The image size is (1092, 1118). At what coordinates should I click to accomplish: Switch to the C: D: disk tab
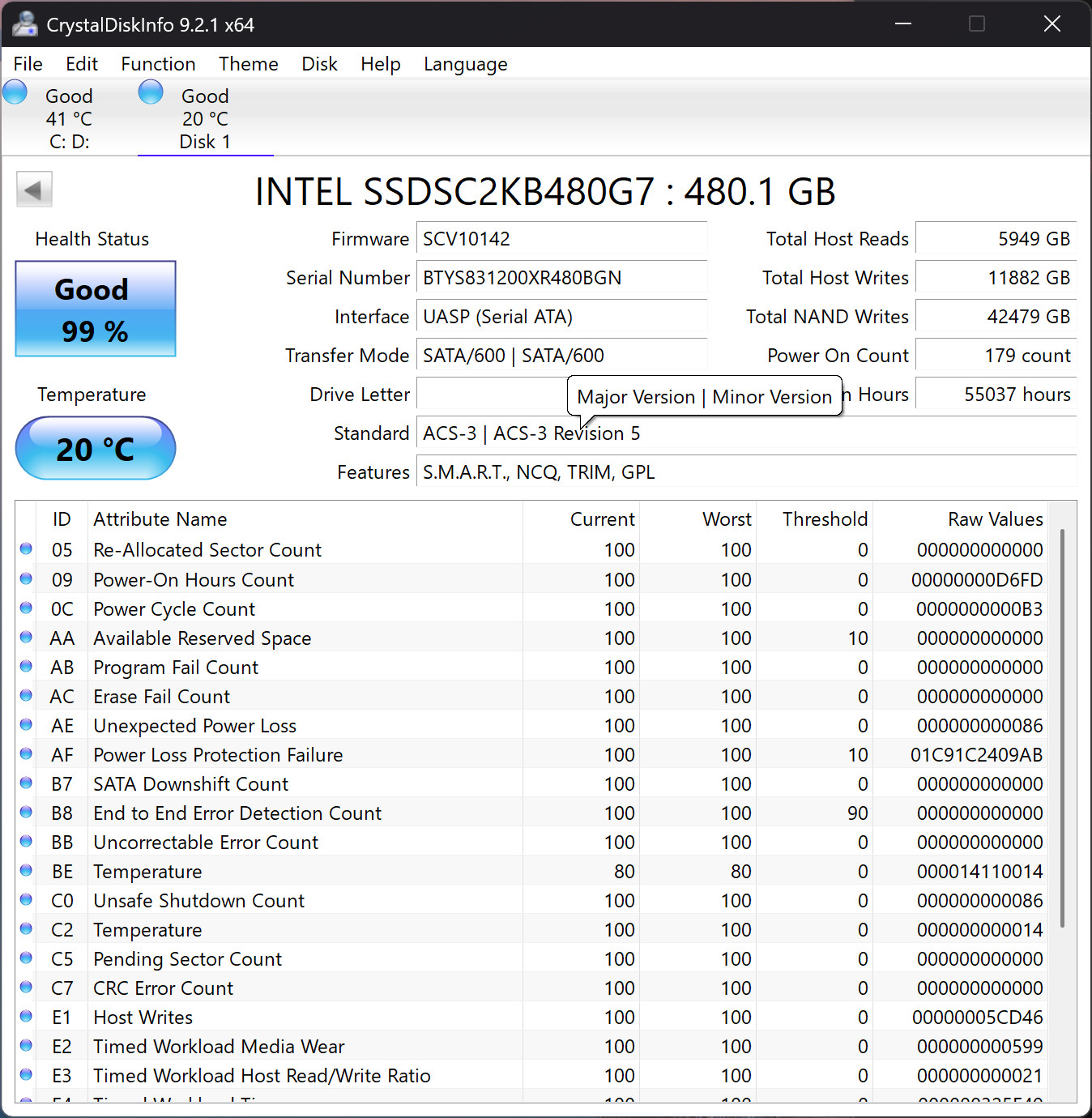tap(69, 118)
